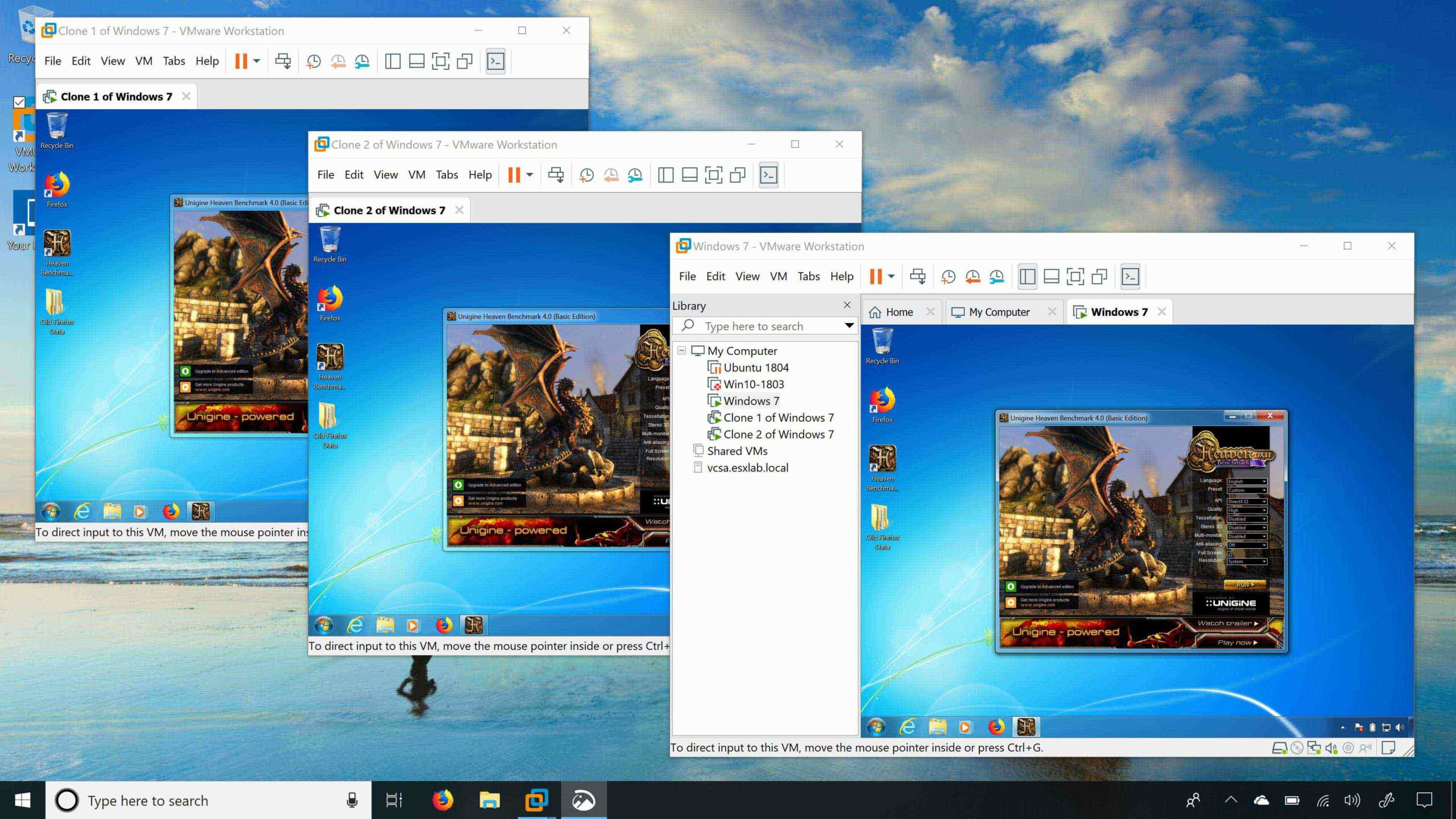
Task: Switch to the Home tab
Action: point(896,311)
